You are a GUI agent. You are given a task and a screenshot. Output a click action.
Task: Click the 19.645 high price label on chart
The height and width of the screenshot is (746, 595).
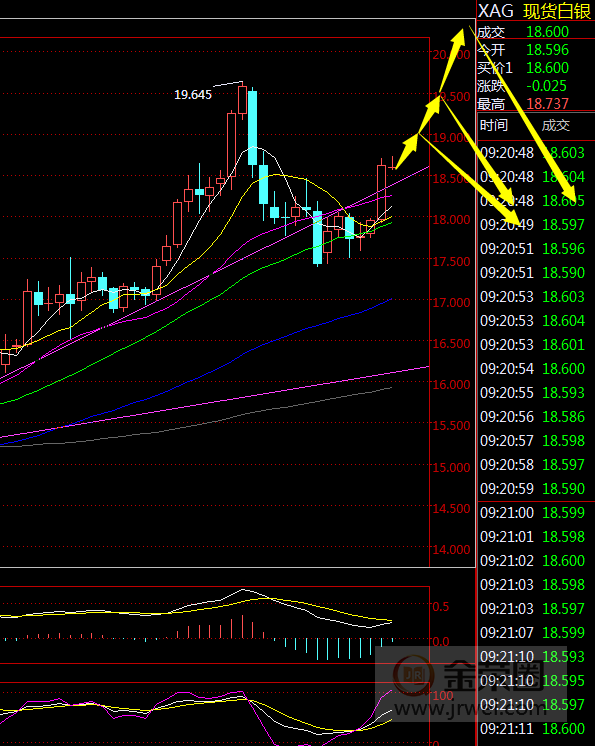(x=193, y=95)
